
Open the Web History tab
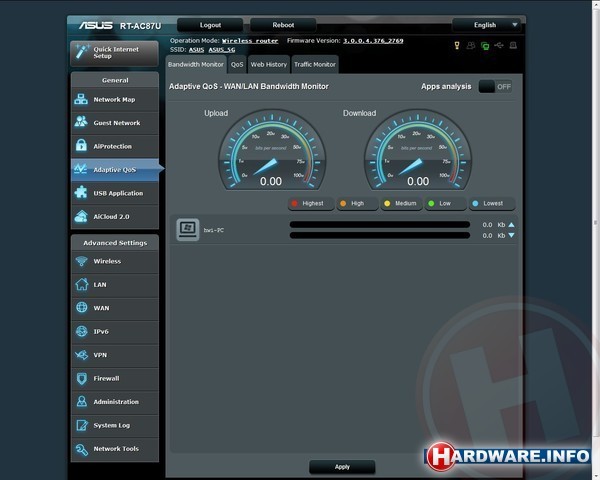269,64
